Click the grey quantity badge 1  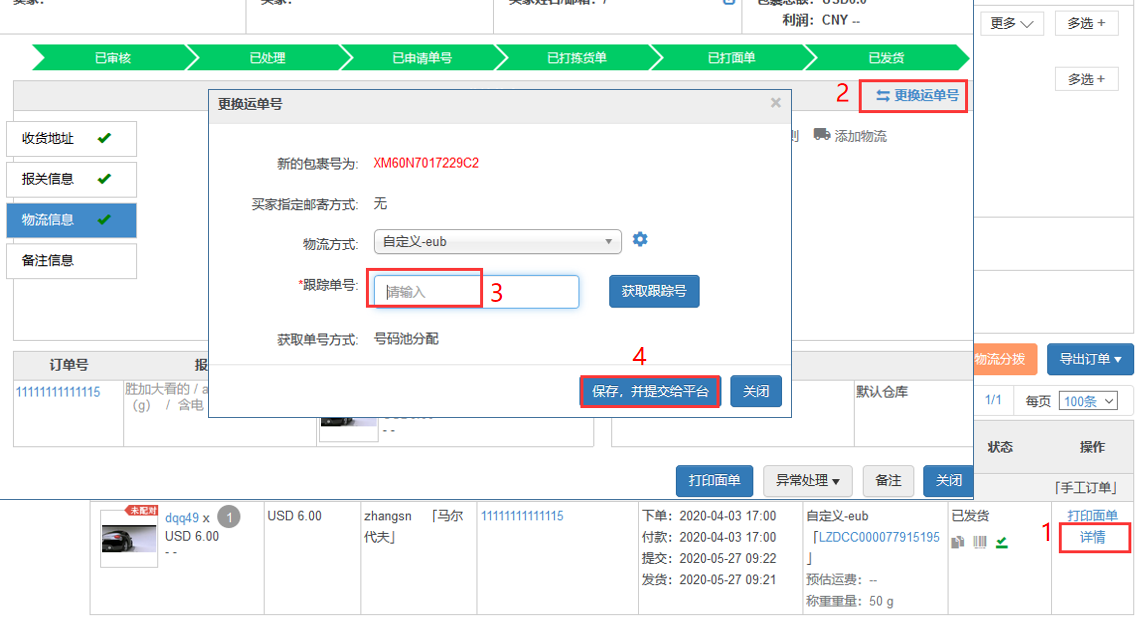point(229,517)
